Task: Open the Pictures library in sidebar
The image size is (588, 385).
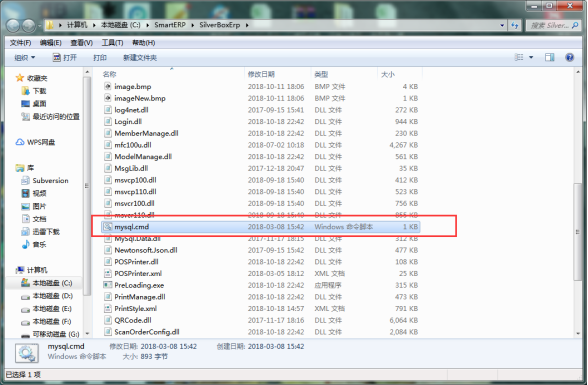Action: tap(34, 206)
